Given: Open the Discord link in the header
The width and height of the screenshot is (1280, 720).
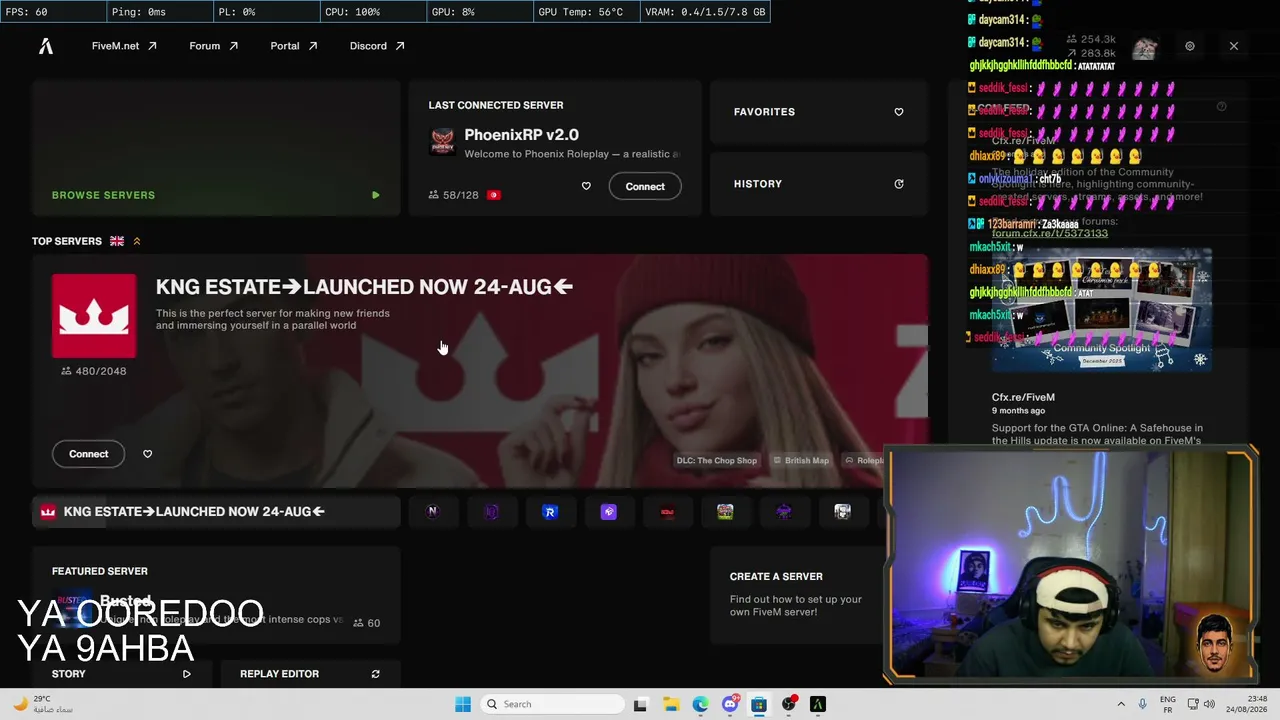Looking at the screenshot, I should (377, 46).
